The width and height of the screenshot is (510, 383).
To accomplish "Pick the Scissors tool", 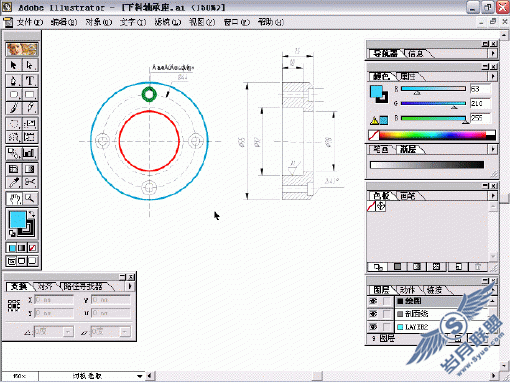I will tap(30, 182).
